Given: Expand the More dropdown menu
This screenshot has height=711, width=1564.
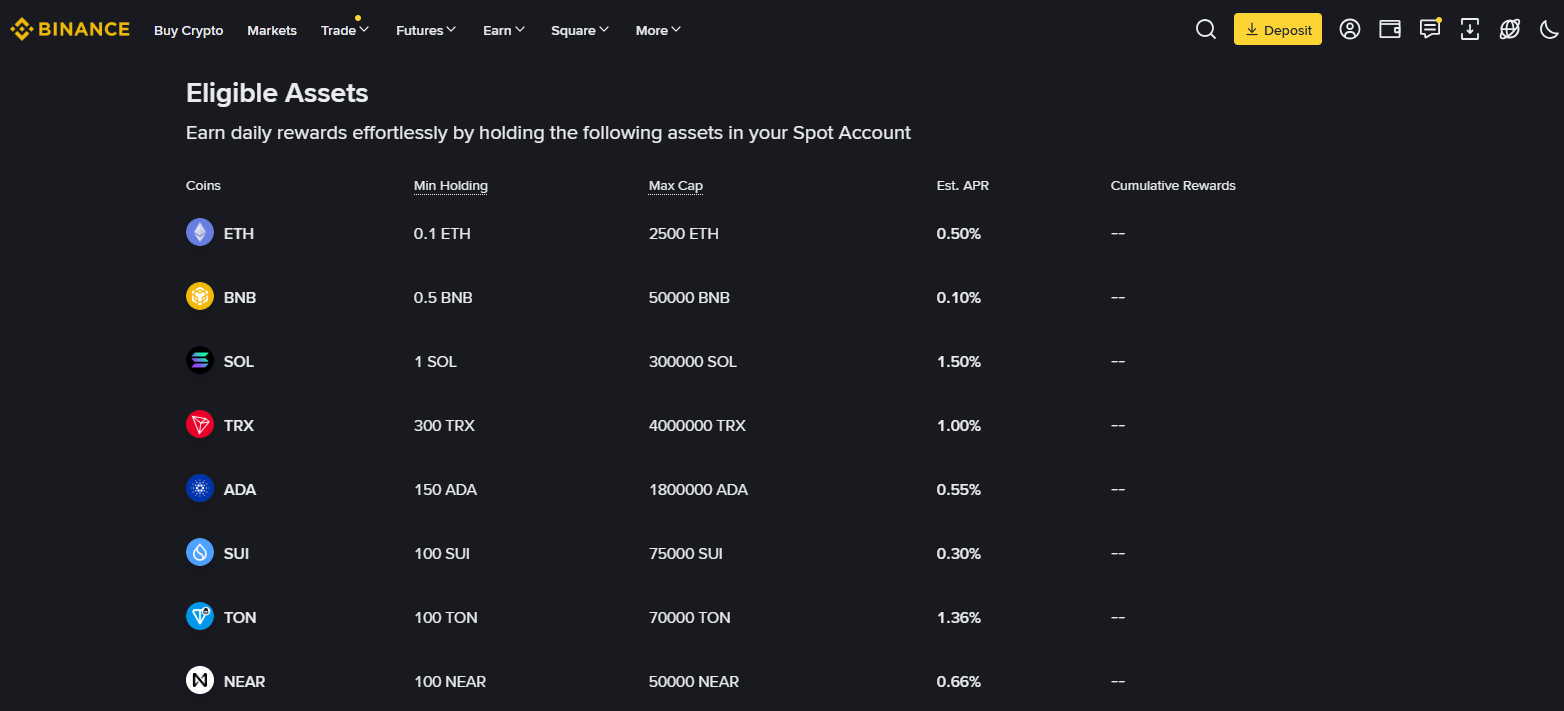Looking at the screenshot, I should [658, 31].
